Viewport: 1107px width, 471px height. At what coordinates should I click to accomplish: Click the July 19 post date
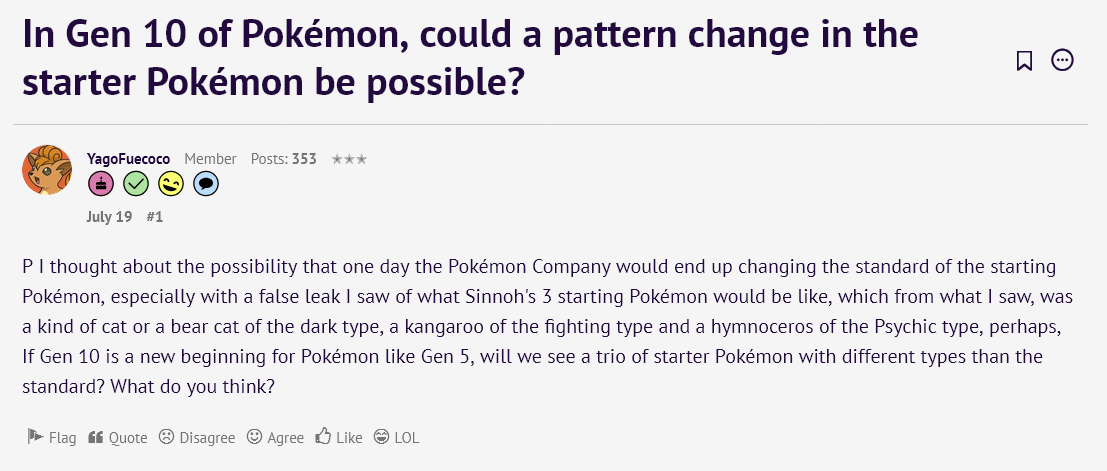click(x=109, y=217)
